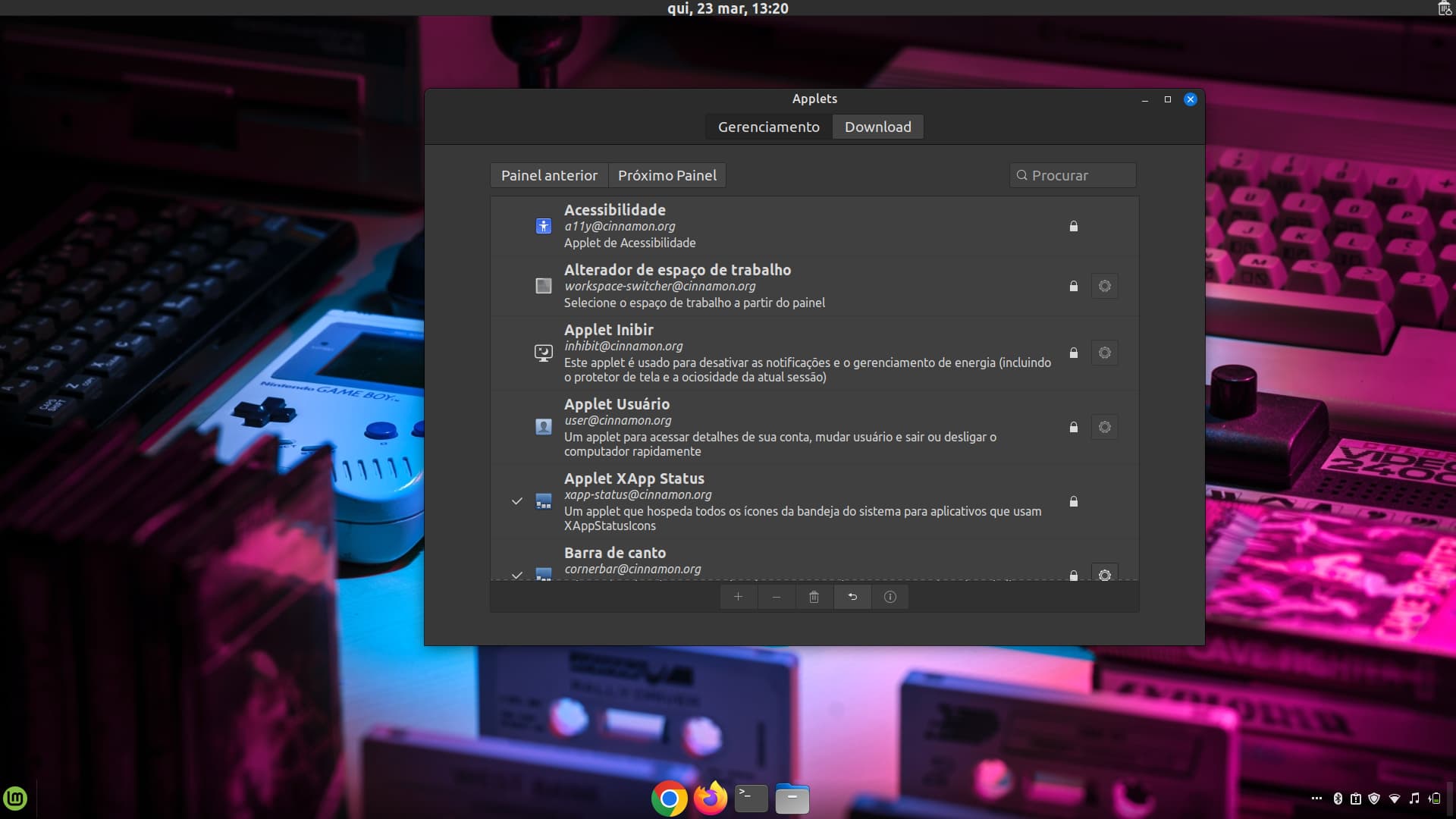The height and width of the screenshot is (819, 1456).
Task: Click the add applet plus icon
Action: [738, 597]
